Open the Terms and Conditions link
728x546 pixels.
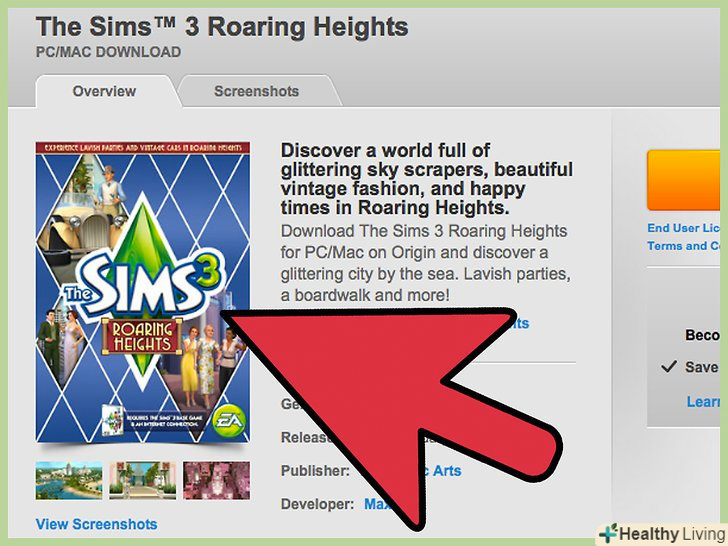pyautogui.click(x=683, y=246)
